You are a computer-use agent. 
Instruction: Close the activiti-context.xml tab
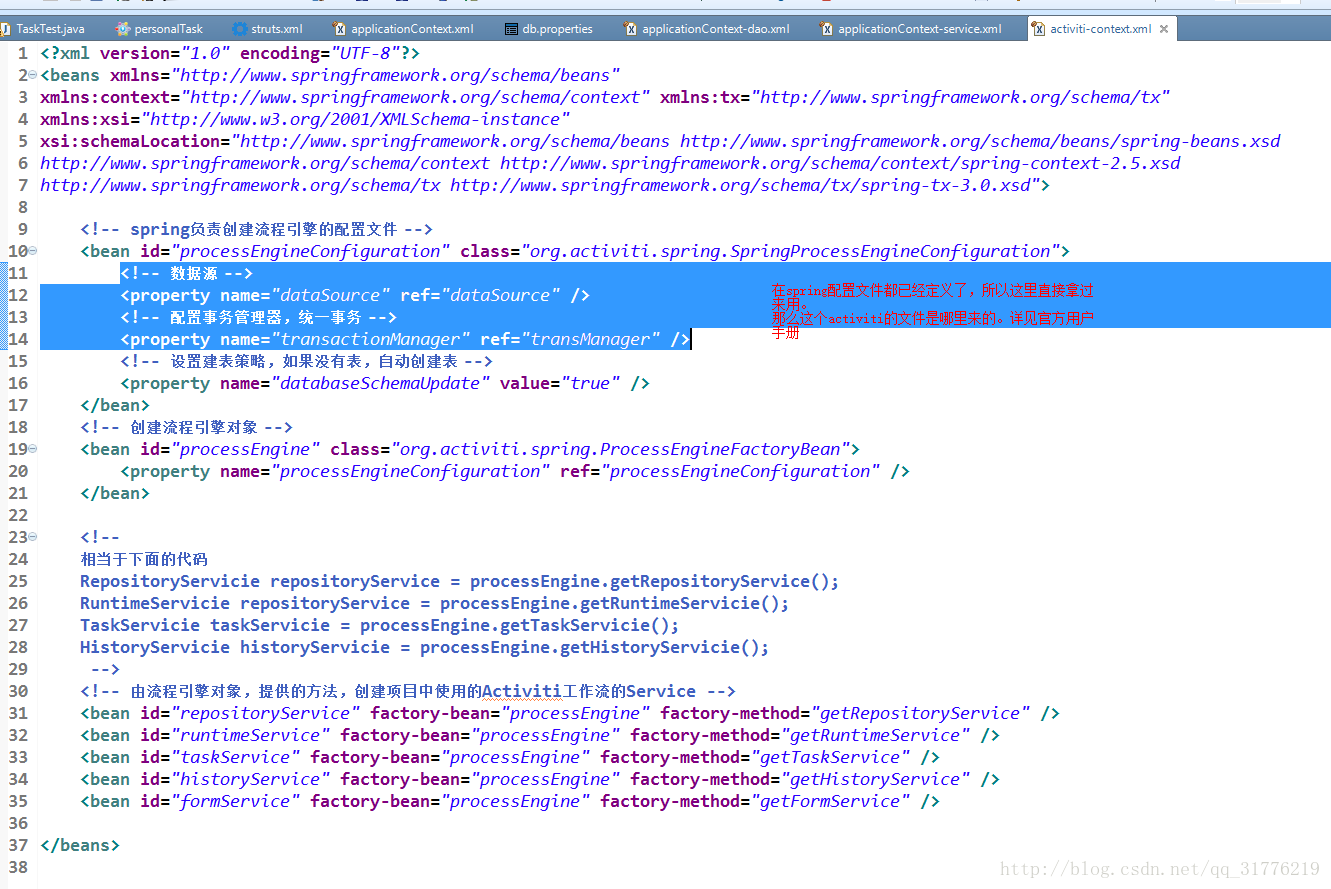point(1162,29)
